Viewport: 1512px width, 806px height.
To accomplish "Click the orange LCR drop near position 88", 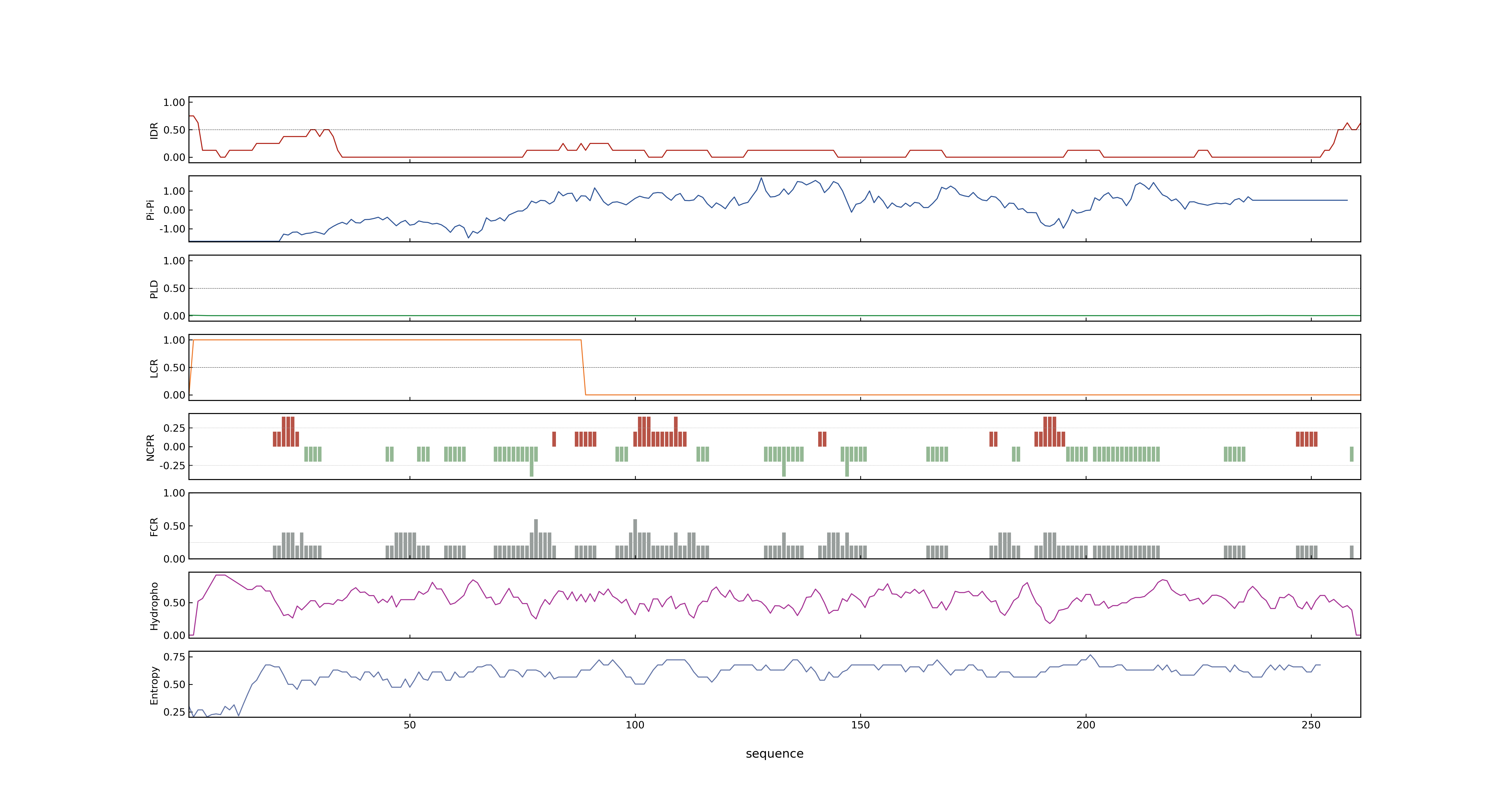I will [x=584, y=368].
